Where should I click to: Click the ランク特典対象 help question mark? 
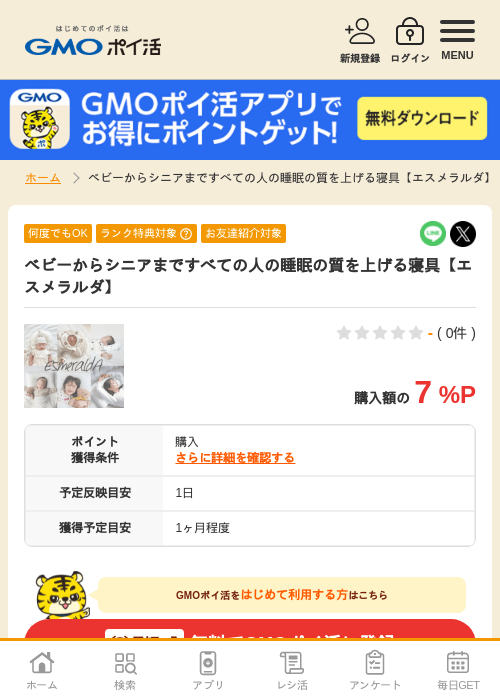coord(186,233)
